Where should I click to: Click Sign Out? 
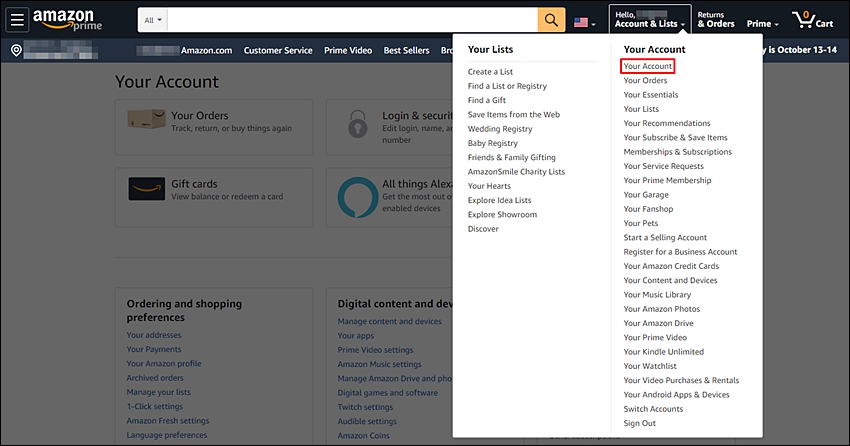tap(640, 423)
